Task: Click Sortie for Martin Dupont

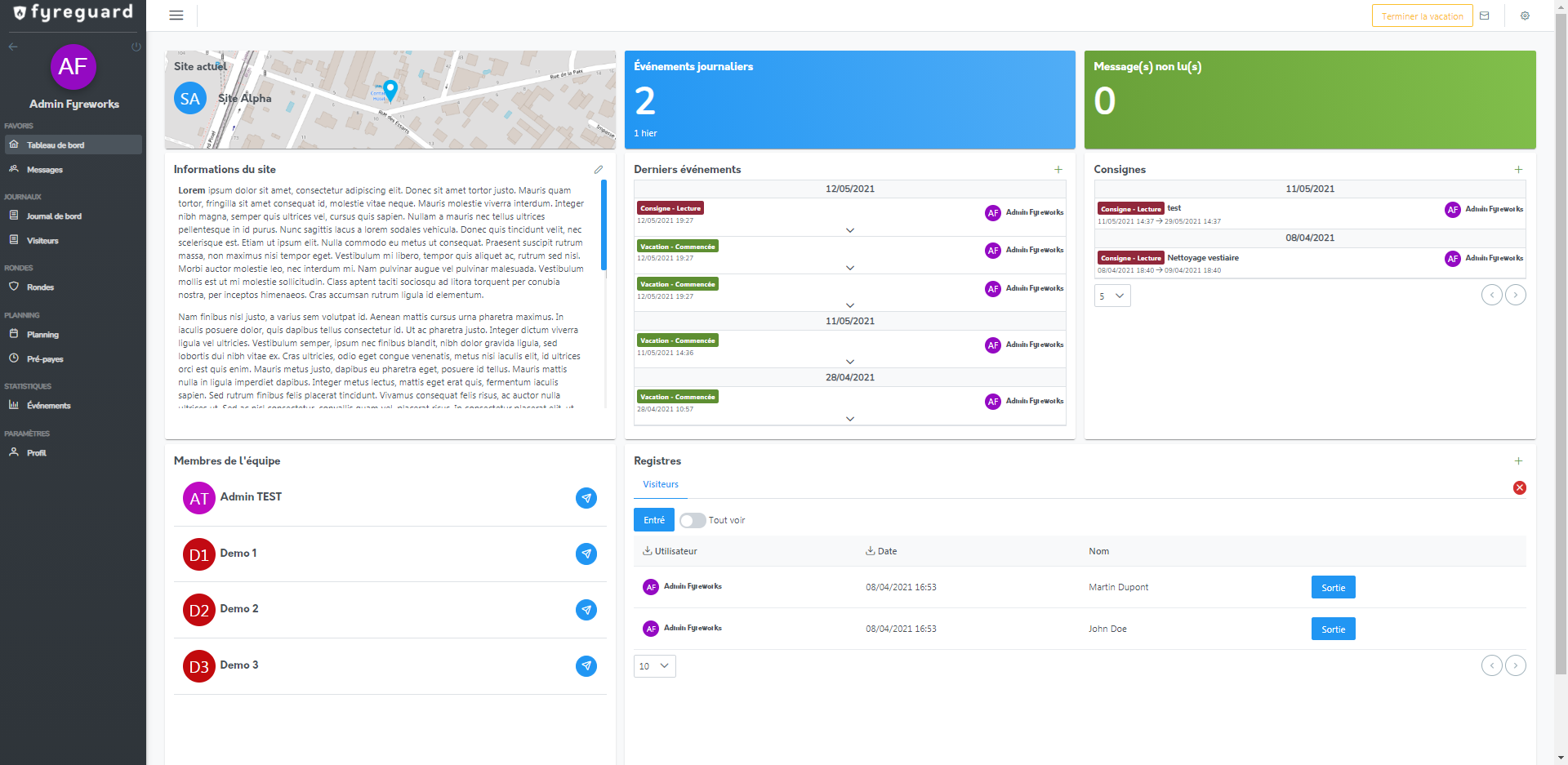Action: coord(1333,588)
